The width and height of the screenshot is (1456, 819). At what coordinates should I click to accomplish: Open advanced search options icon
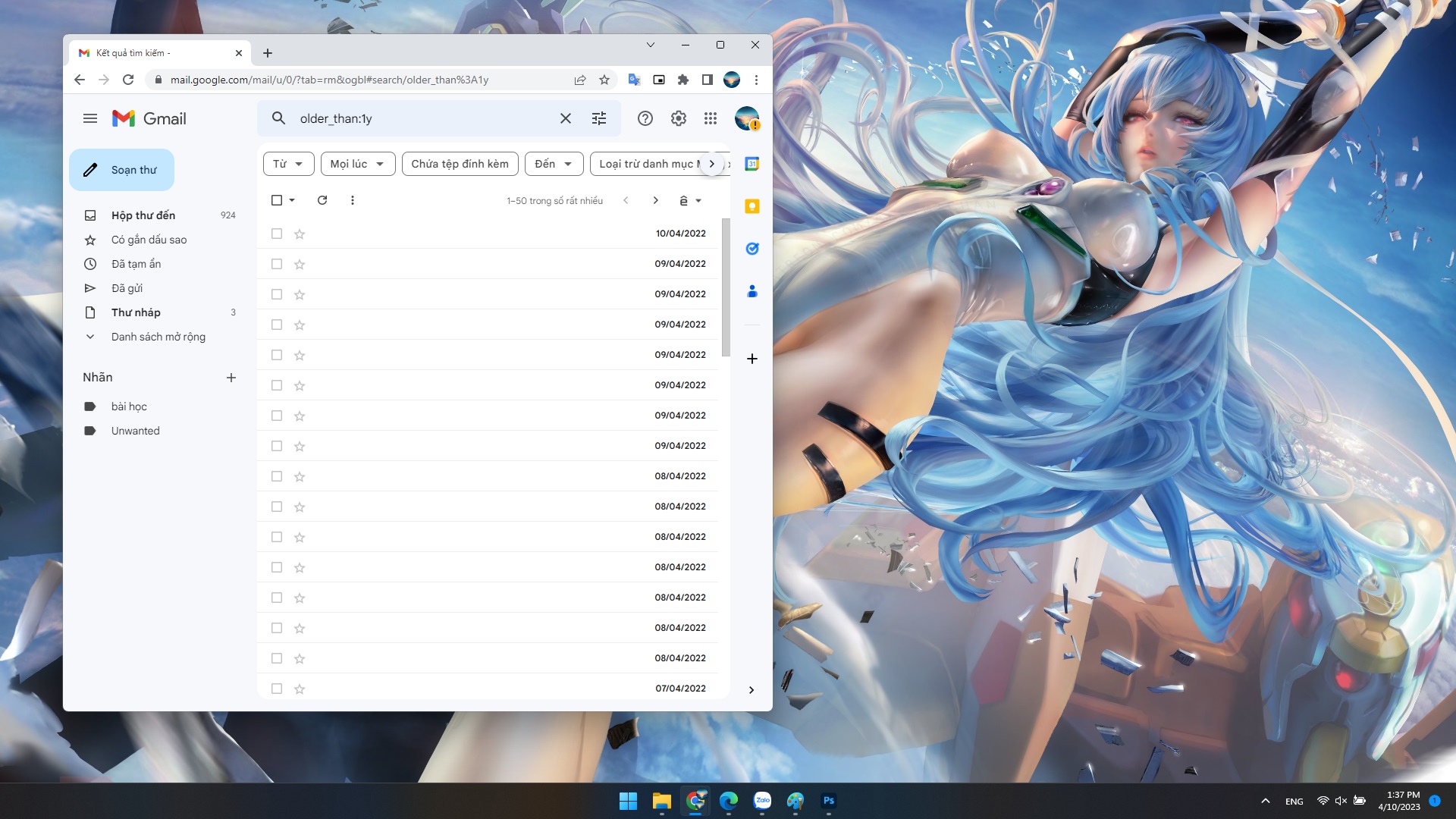tap(599, 118)
